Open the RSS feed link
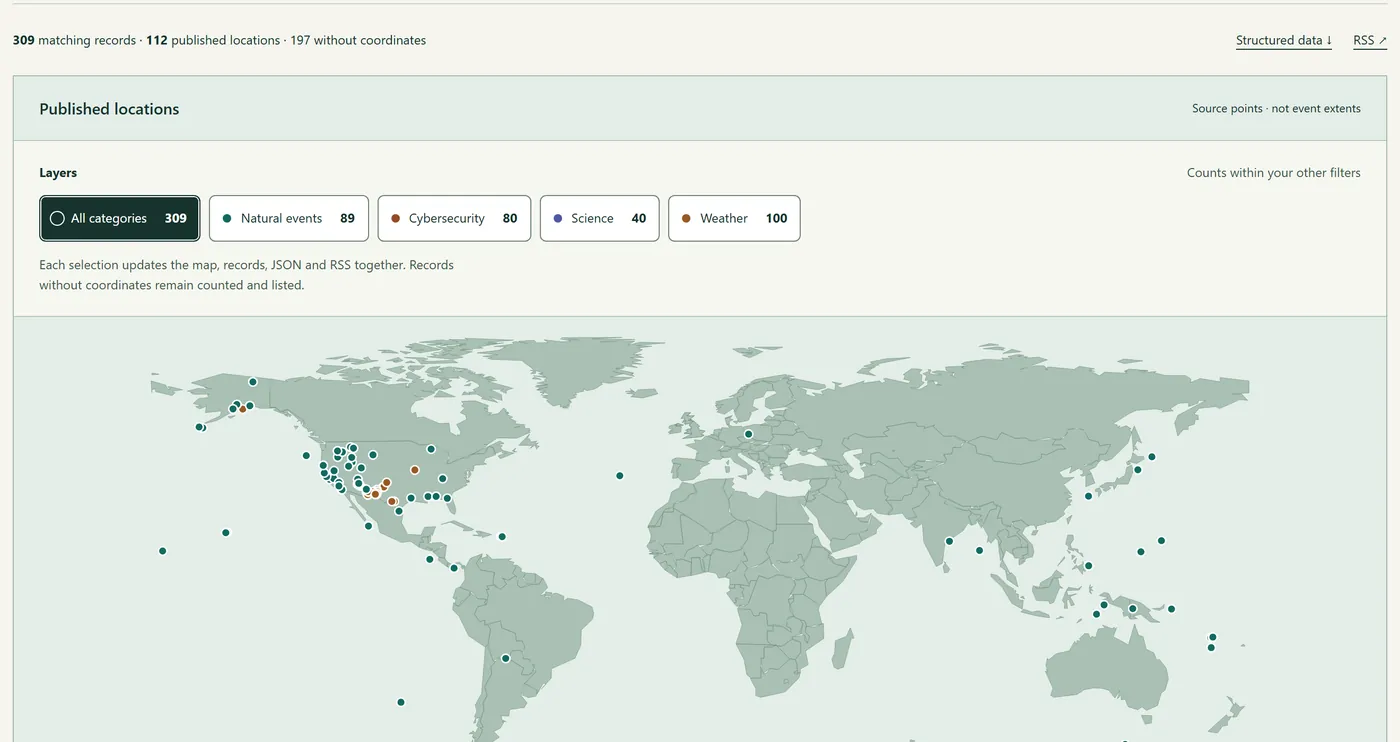This screenshot has height=742, width=1400. [1370, 41]
